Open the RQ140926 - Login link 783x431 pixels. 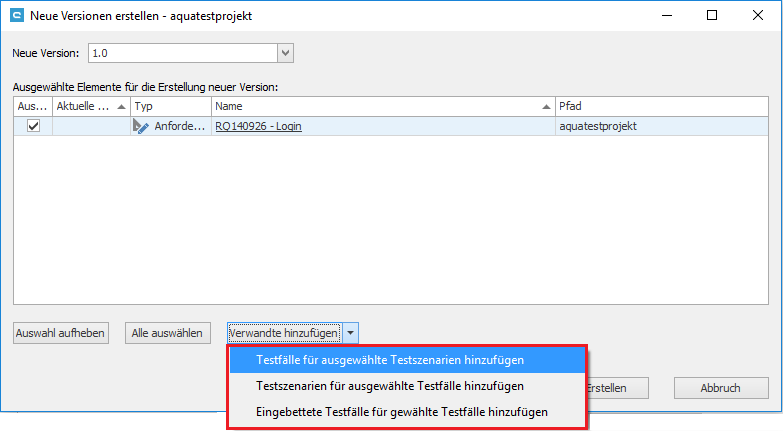point(258,127)
